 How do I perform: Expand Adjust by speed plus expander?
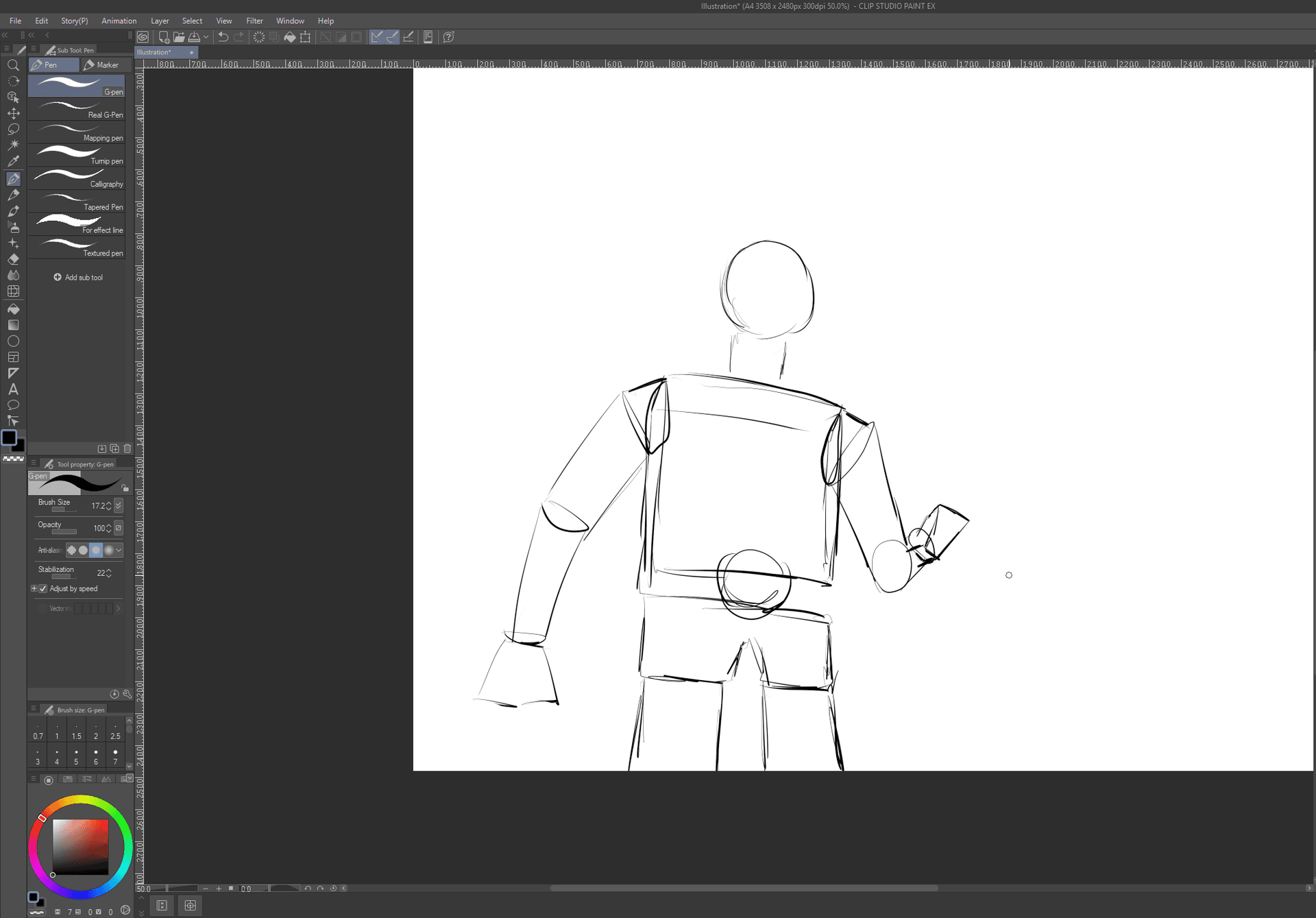pyautogui.click(x=34, y=589)
